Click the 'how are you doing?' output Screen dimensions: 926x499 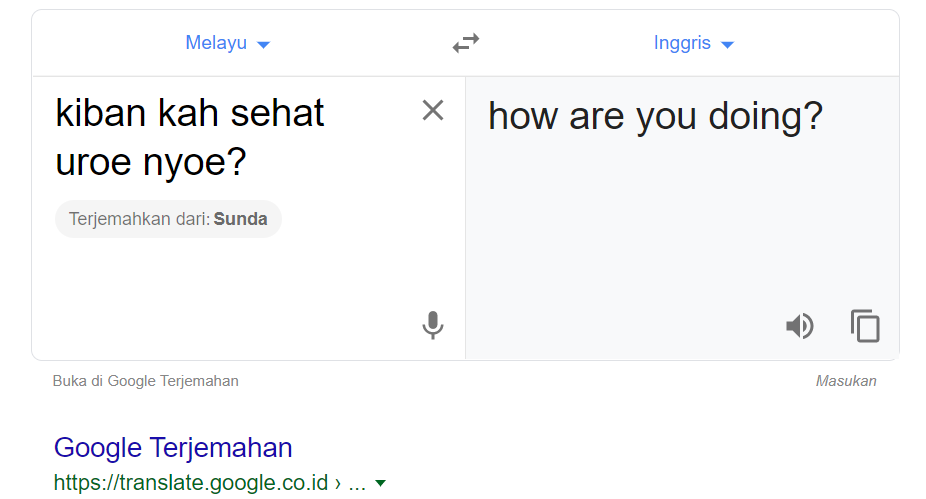655,116
